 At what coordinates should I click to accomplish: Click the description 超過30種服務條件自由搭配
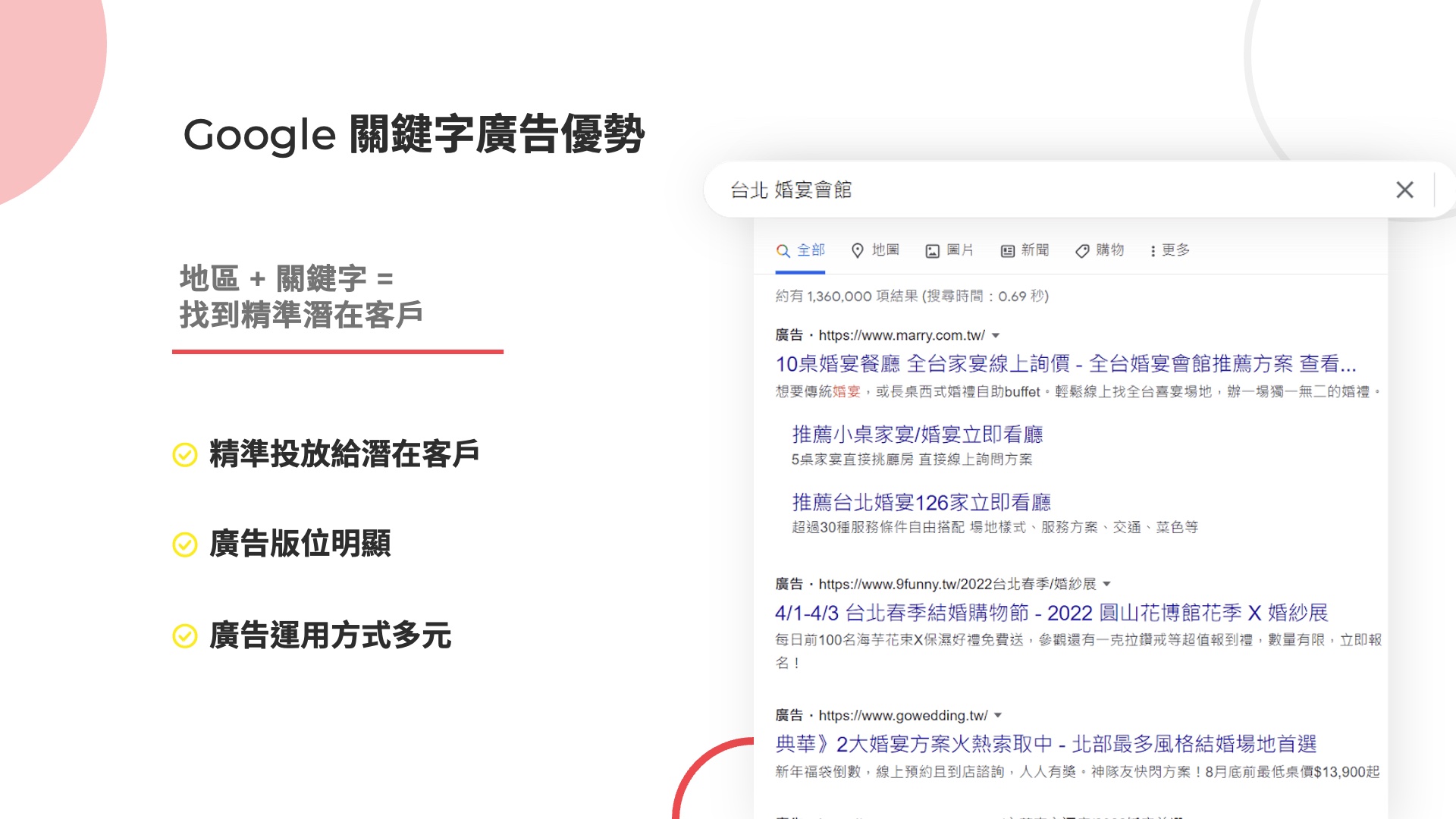pos(878,527)
